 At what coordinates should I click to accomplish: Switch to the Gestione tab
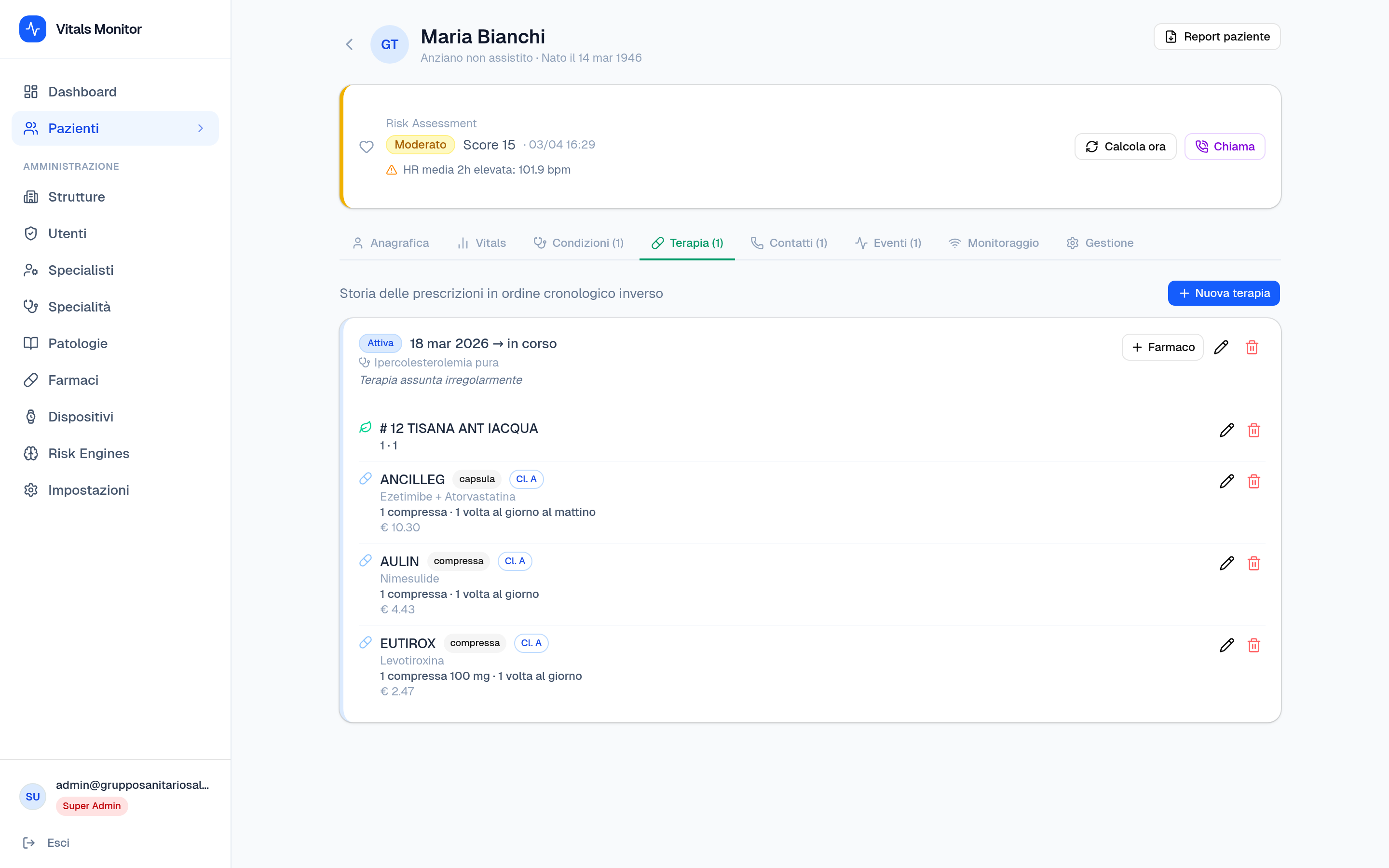[x=1100, y=244]
